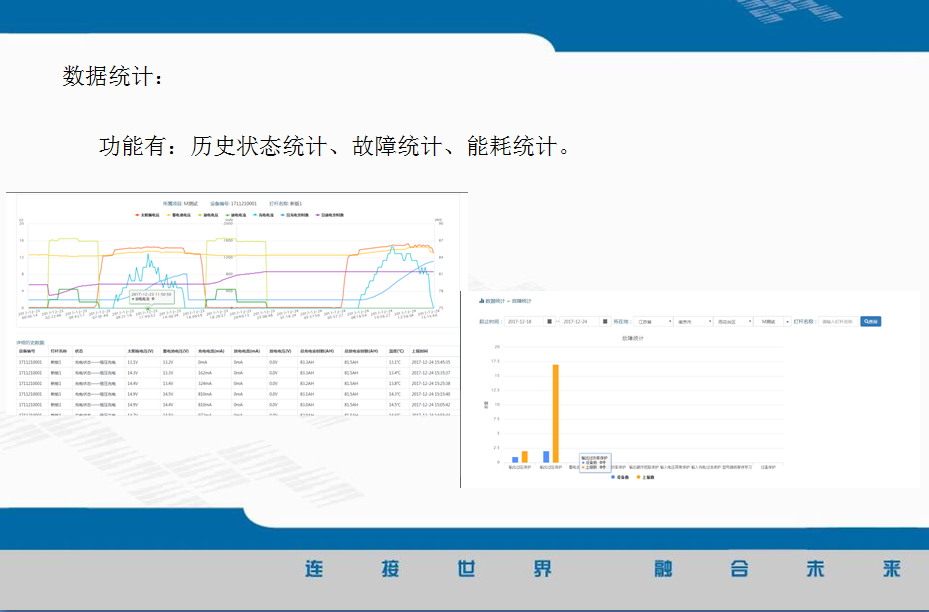Click the tall orange fault bar

555,412
